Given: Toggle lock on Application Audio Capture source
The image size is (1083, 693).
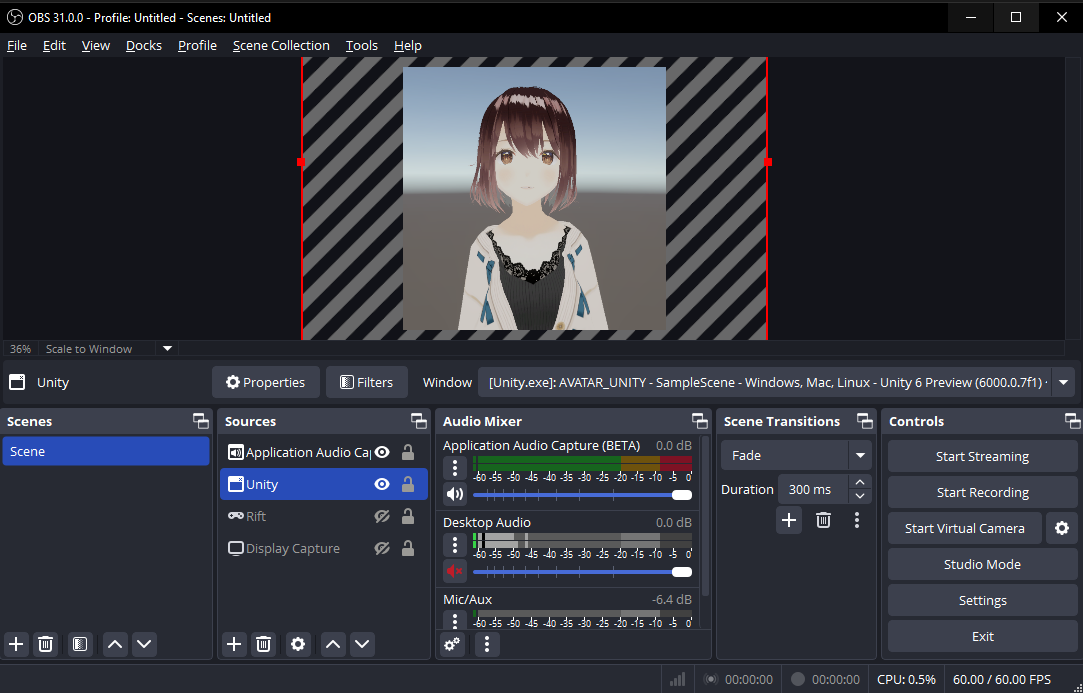Looking at the screenshot, I should click(408, 453).
